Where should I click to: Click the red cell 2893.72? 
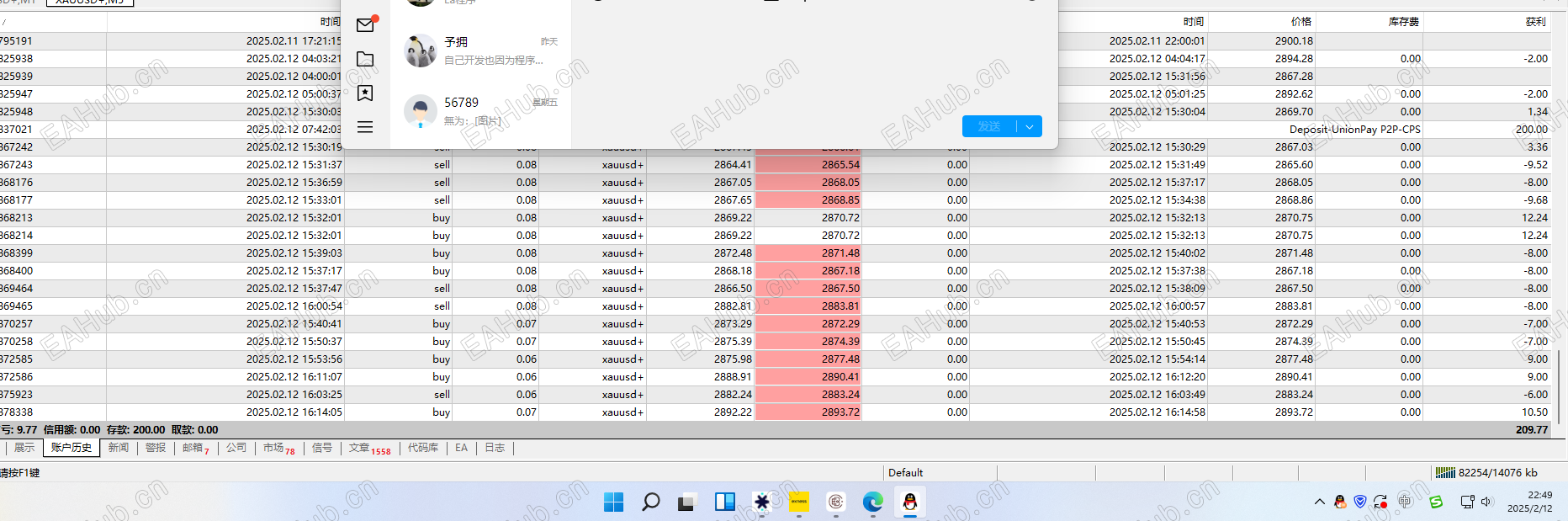pyautogui.click(x=808, y=412)
